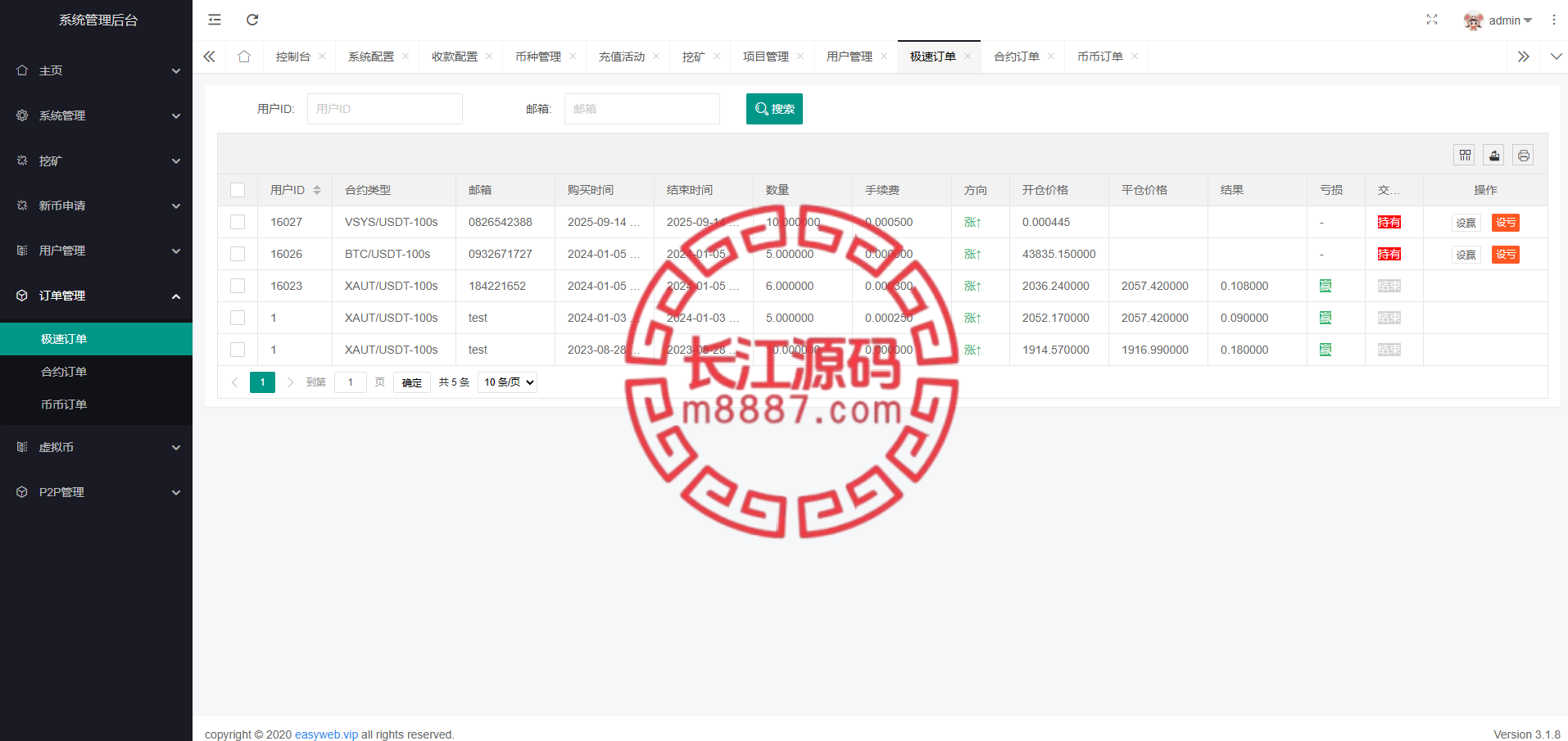Switch to the 币种管理 tab

(x=538, y=56)
